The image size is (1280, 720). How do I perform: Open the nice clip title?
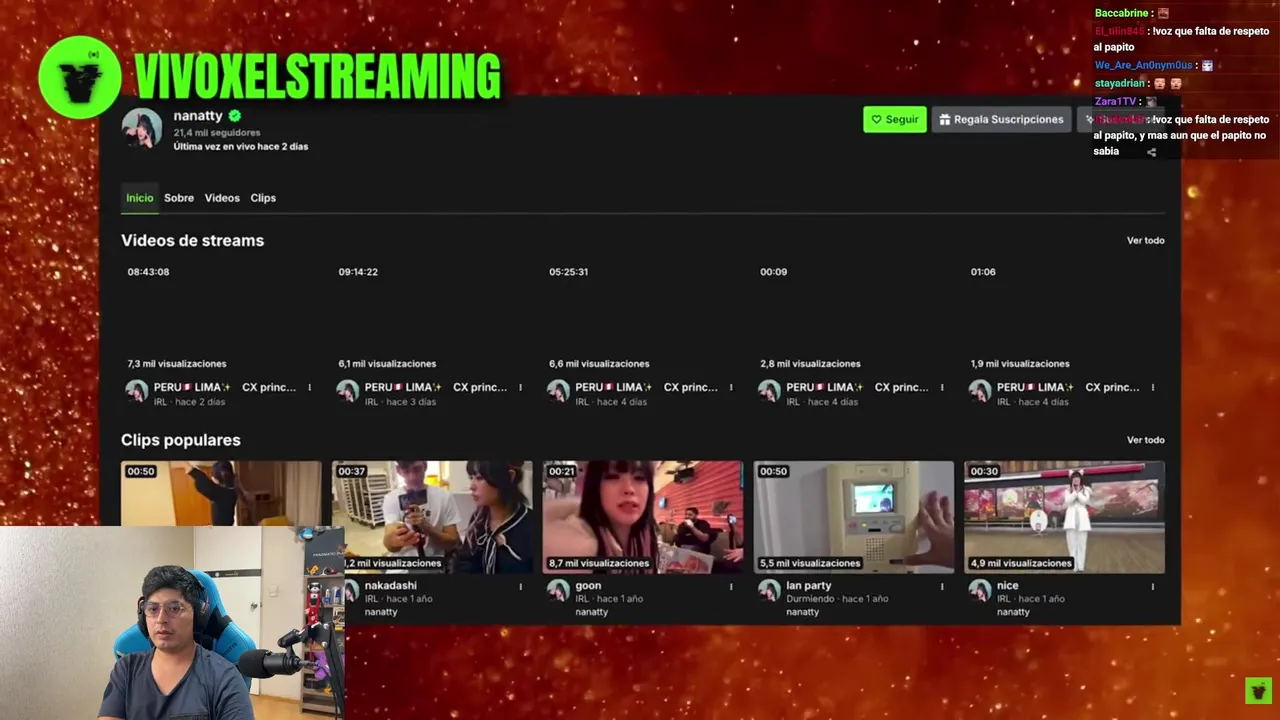click(x=1007, y=586)
